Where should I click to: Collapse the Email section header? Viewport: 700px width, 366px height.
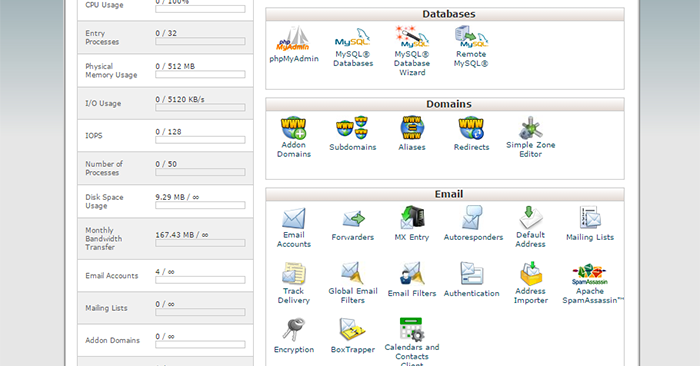pos(445,194)
